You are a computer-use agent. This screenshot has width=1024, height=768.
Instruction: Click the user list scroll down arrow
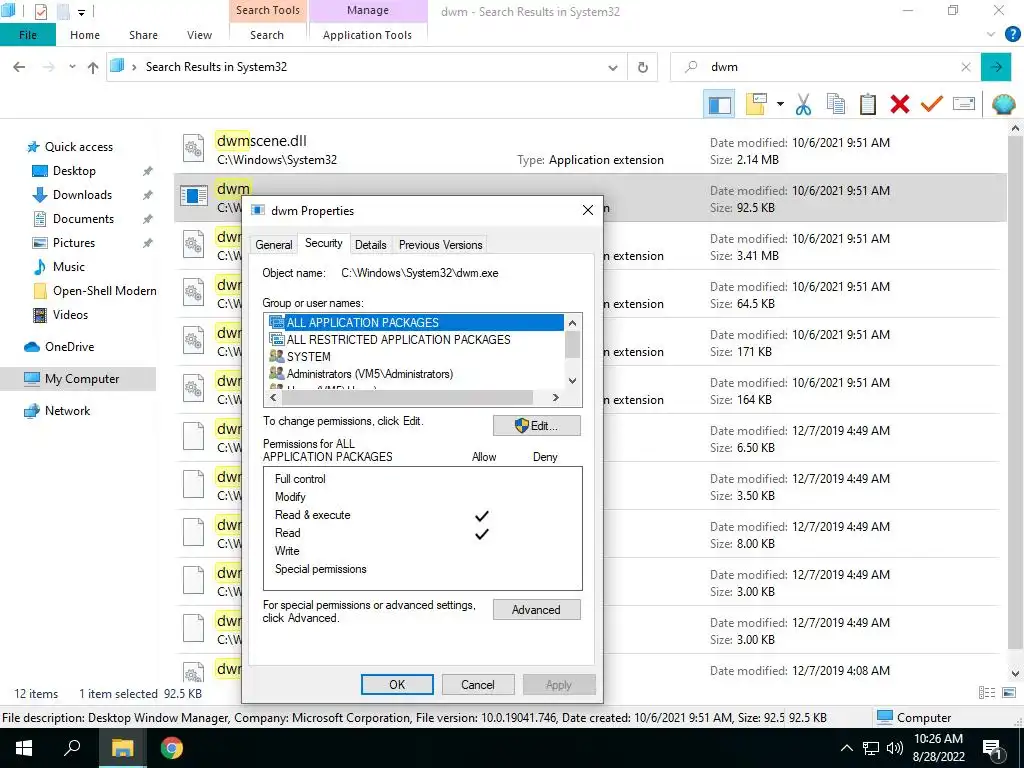[572, 381]
